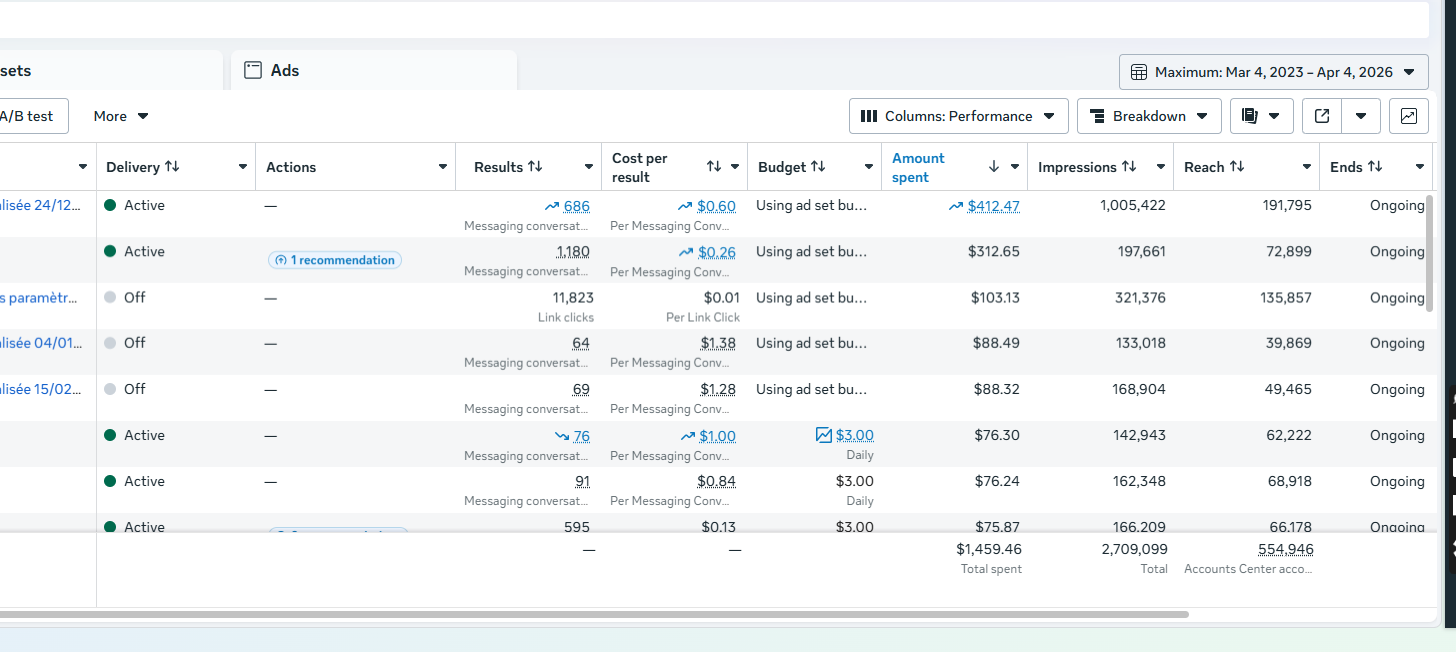Open the More menu
Screen dimensions: 1456x652
click(x=121, y=116)
